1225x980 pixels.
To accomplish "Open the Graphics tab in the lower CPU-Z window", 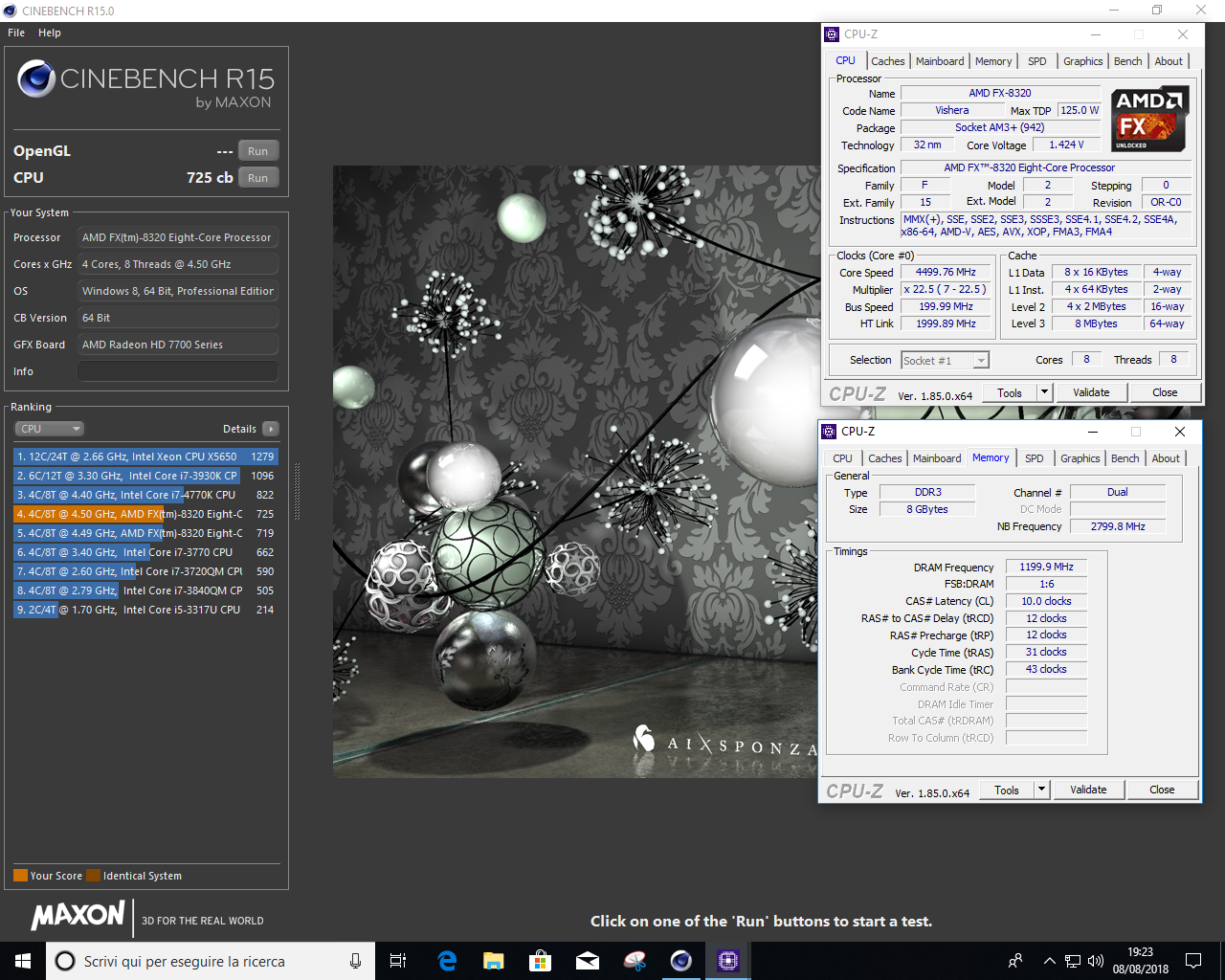I will tap(1080, 458).
